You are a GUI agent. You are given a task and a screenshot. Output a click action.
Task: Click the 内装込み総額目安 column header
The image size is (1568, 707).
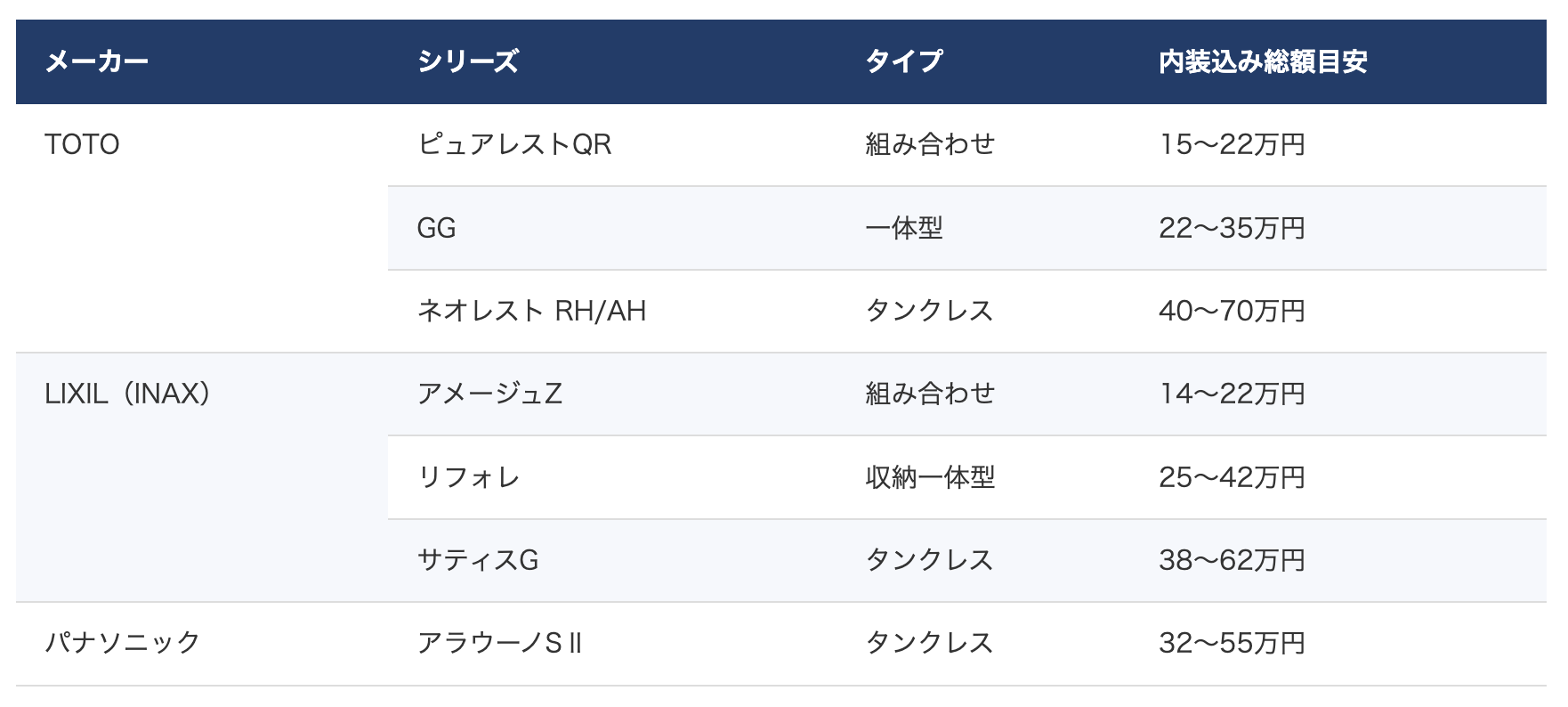1263,61
